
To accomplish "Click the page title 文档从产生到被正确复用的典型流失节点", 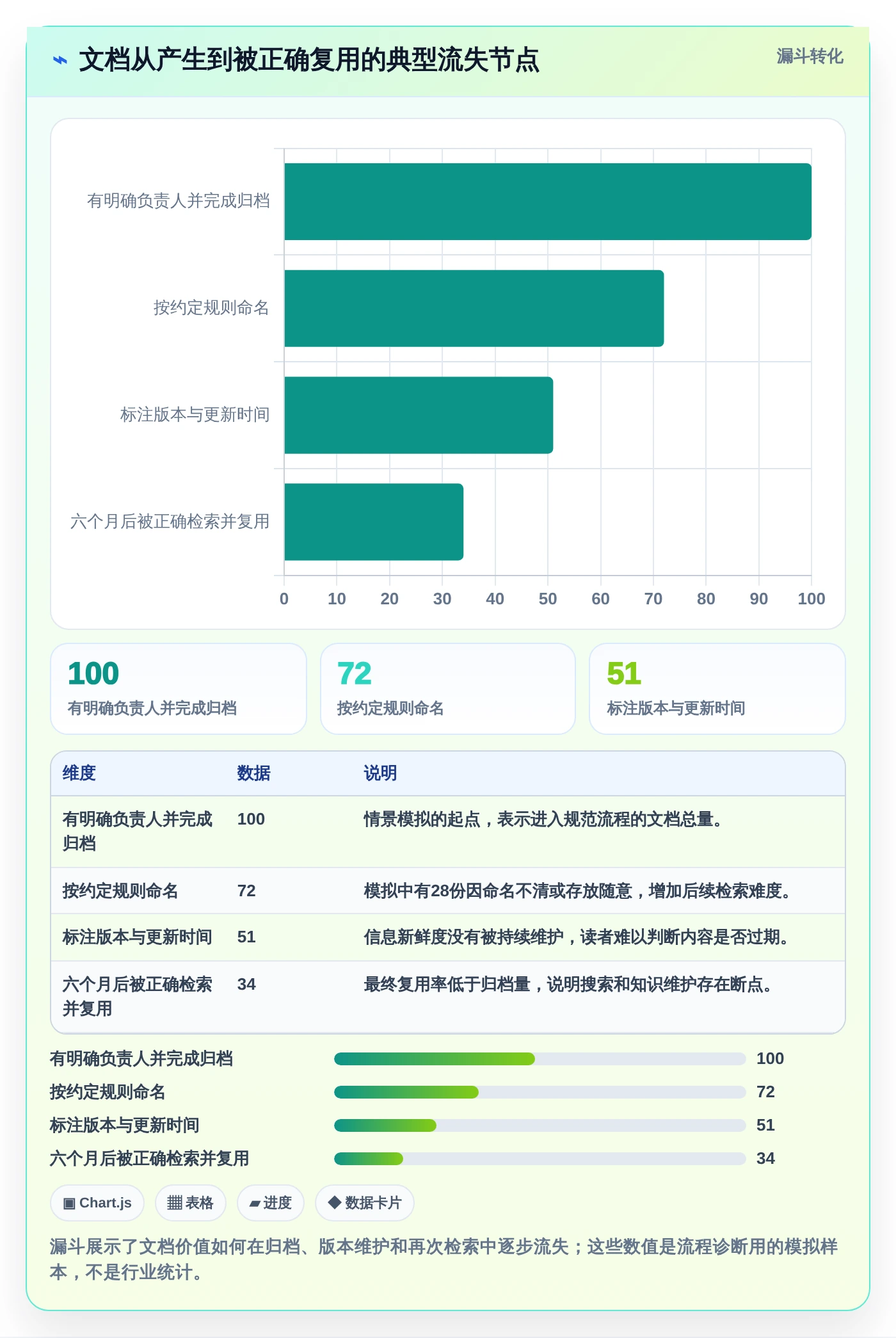I will (x=309, y=60).
